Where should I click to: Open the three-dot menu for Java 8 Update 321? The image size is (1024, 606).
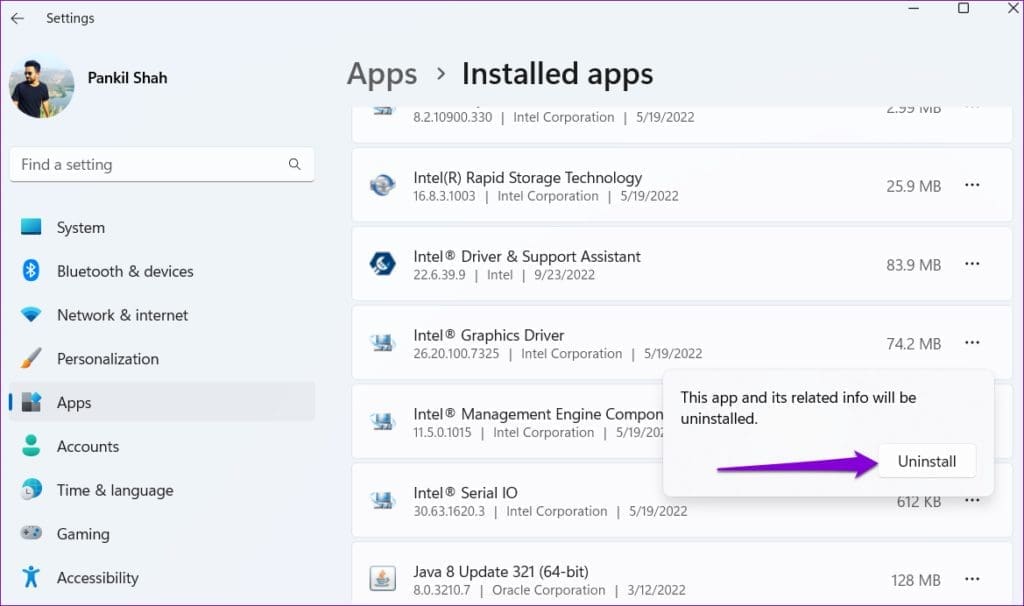972,578
